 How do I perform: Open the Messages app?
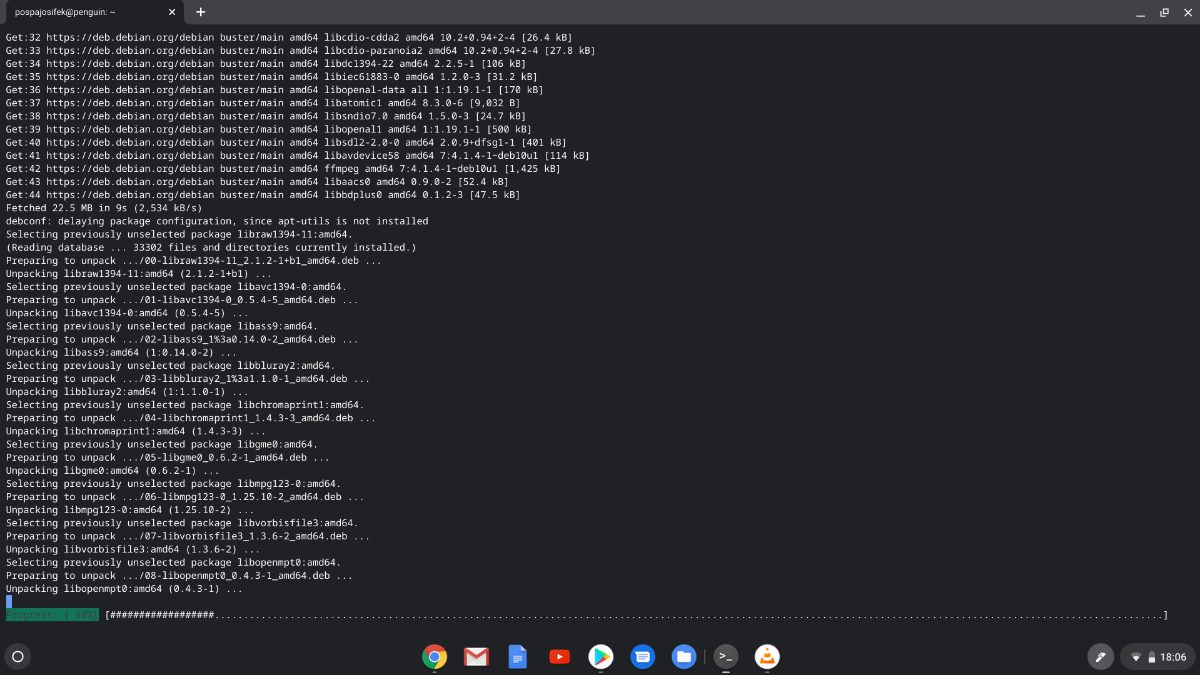tap(642, 657)
